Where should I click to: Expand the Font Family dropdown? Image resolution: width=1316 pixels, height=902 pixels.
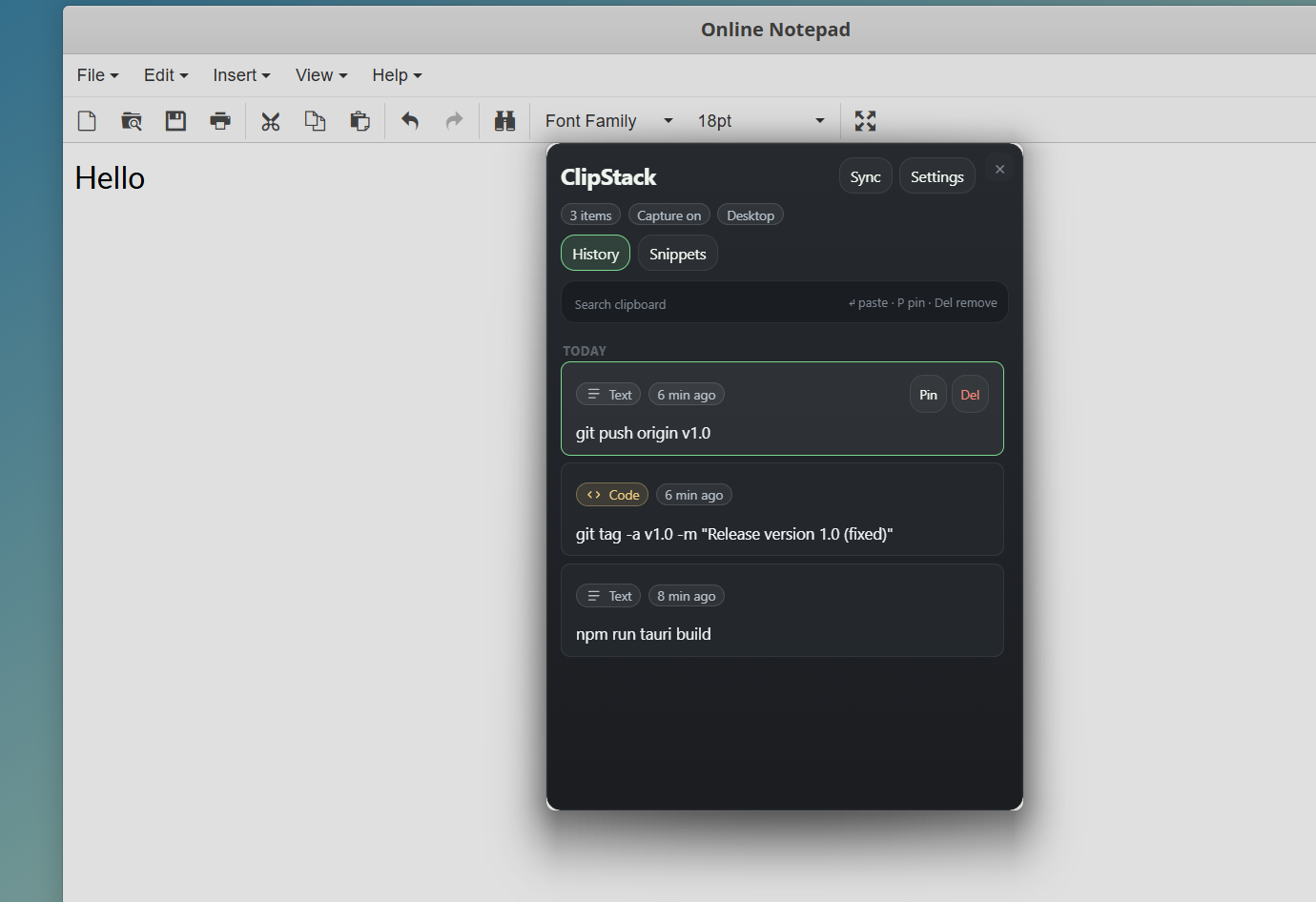click(x=608, y=121)
